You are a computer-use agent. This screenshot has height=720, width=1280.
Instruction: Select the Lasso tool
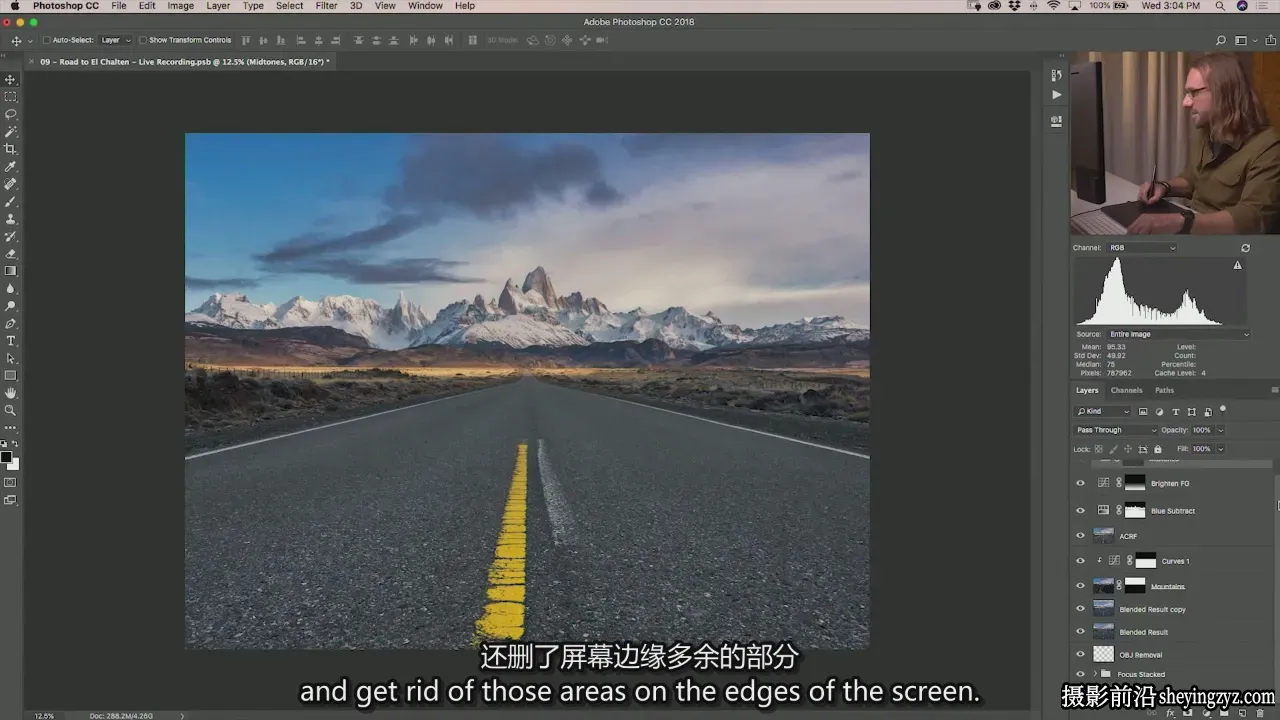11,114
